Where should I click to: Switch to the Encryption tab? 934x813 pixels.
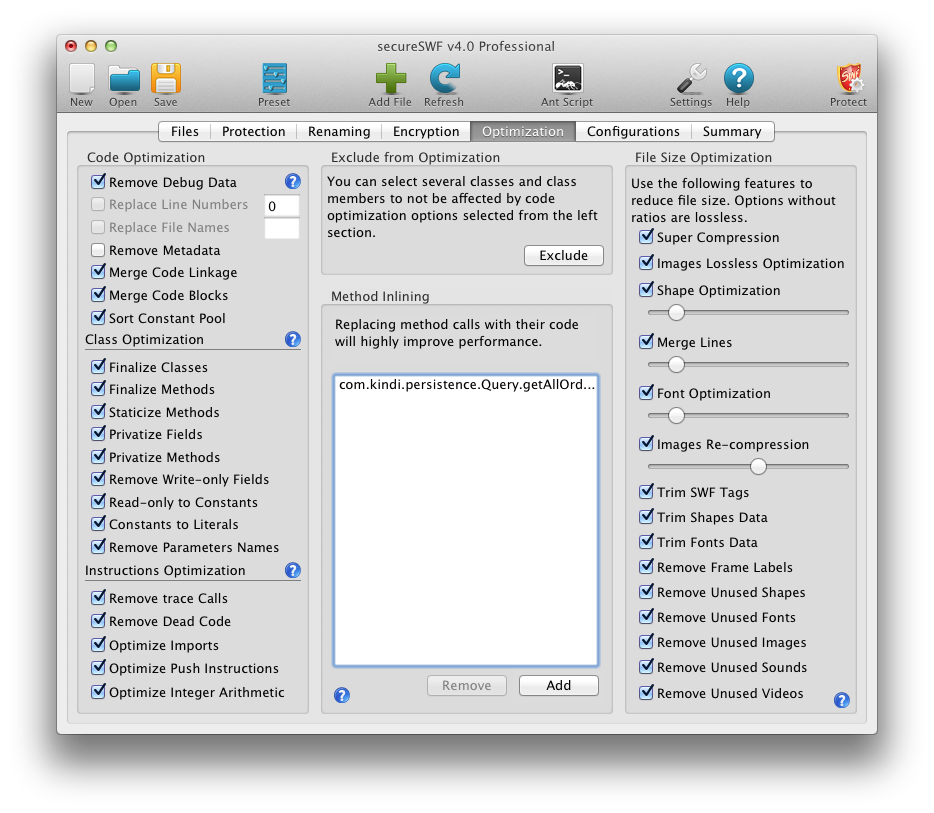coord(426,131)
